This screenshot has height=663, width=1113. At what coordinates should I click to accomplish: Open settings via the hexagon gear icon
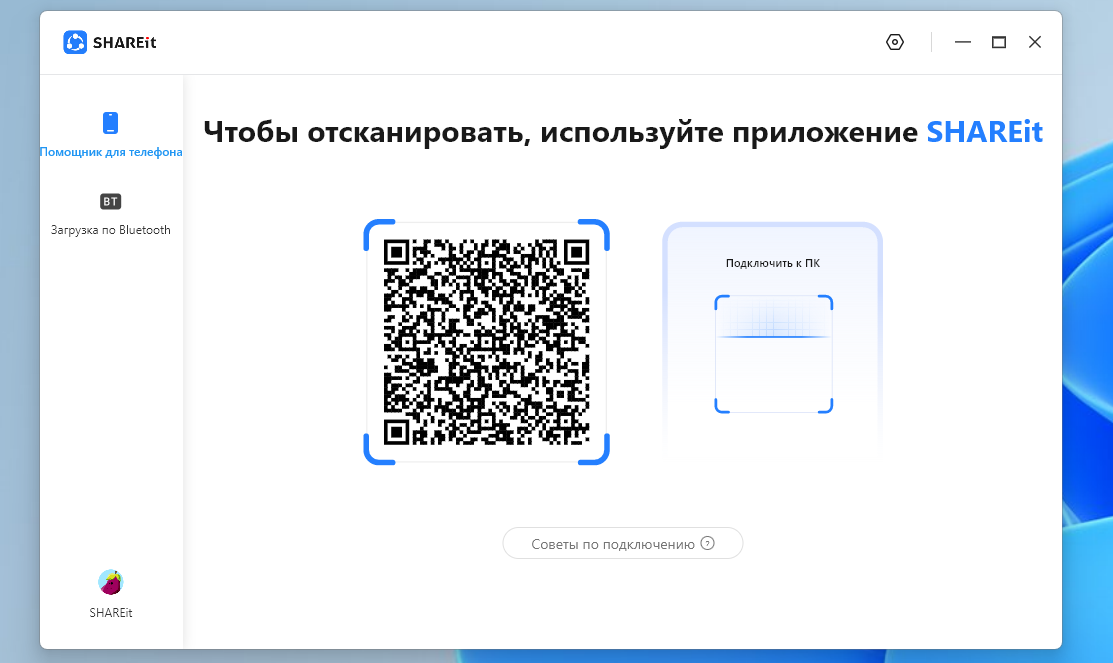point(894,43)
